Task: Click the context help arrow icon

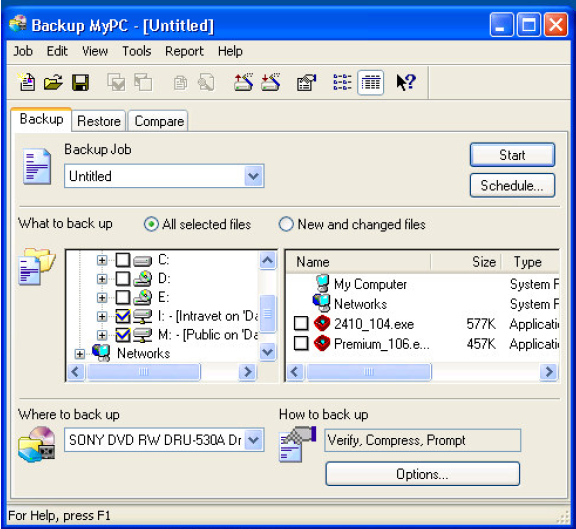Action: pyautogui.click(x=406, y=82)
